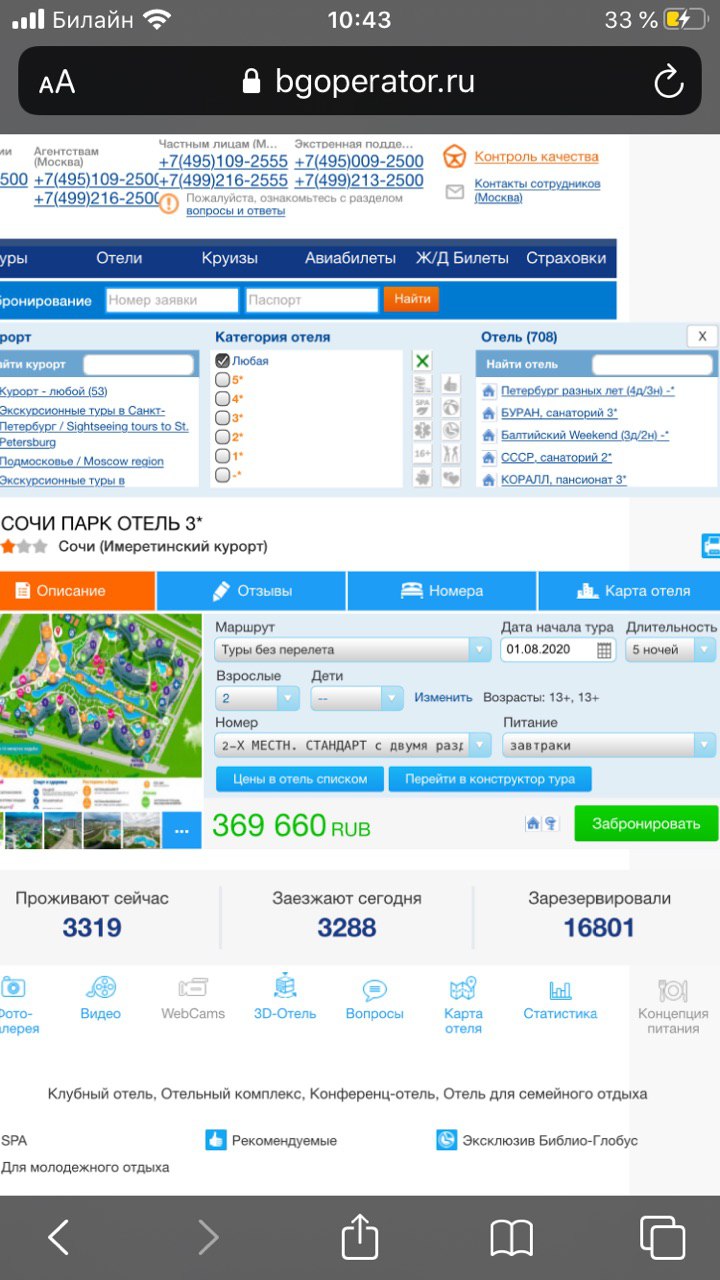This screenshot has width=720, height=1280.
Task: Check the -* no-category checkbox
Action: [x=223, y=475]
